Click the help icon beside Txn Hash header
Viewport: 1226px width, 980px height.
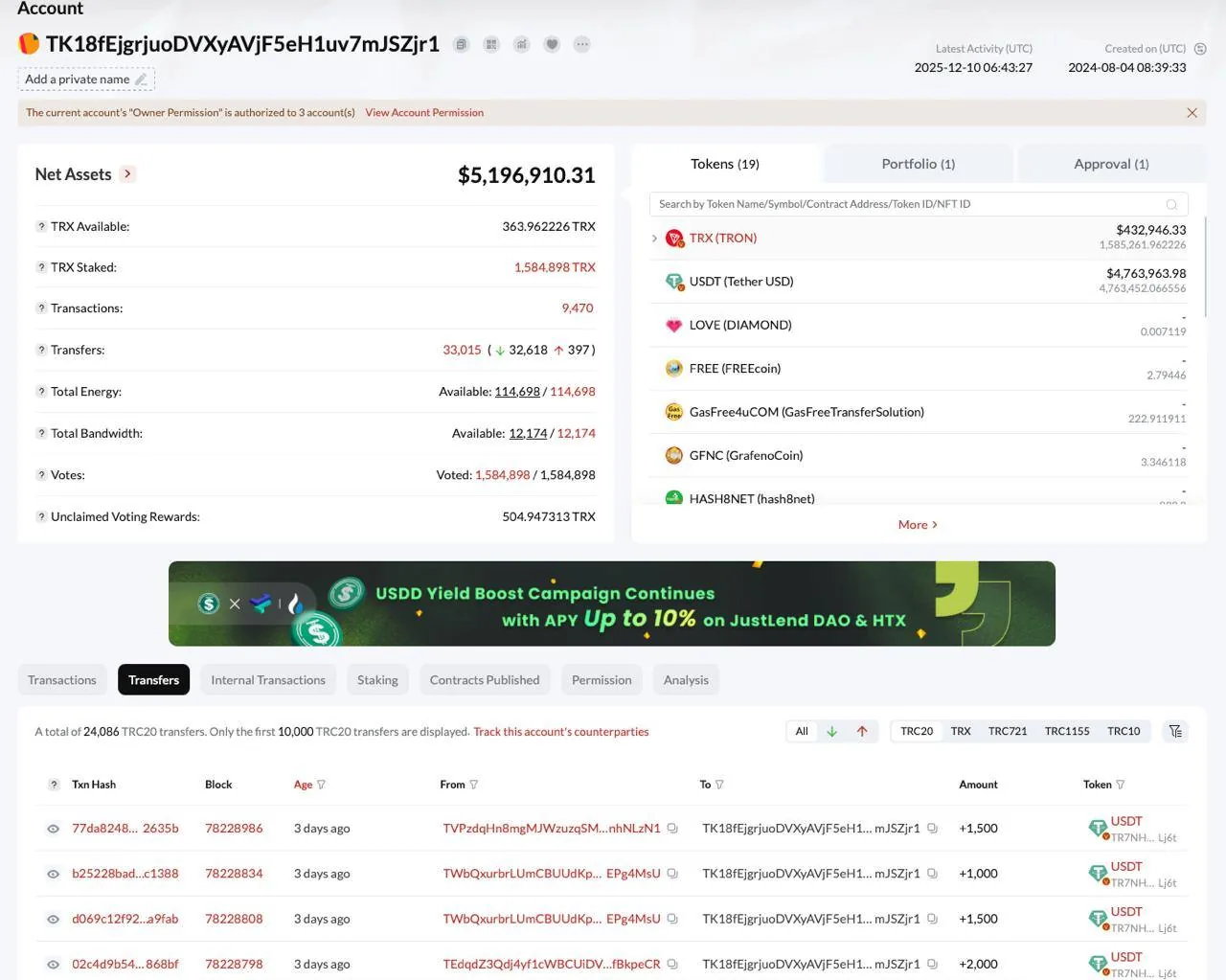[x=54, y=785]
